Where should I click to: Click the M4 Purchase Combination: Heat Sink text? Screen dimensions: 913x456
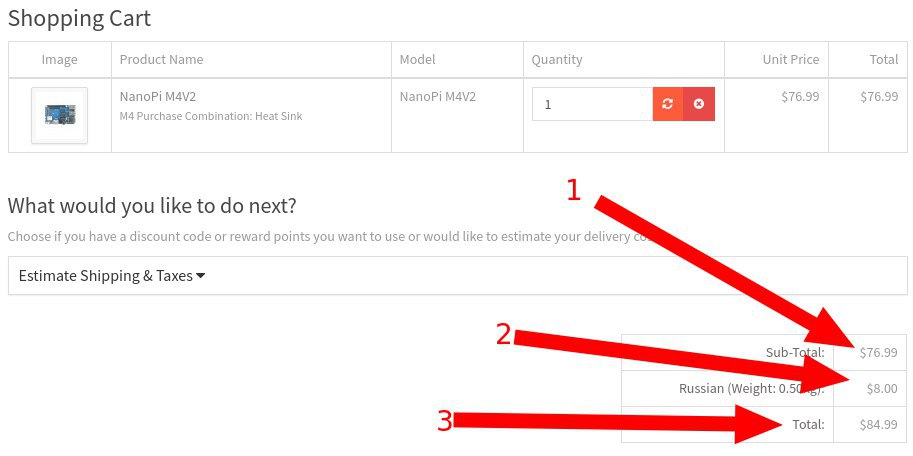[210, 116]
